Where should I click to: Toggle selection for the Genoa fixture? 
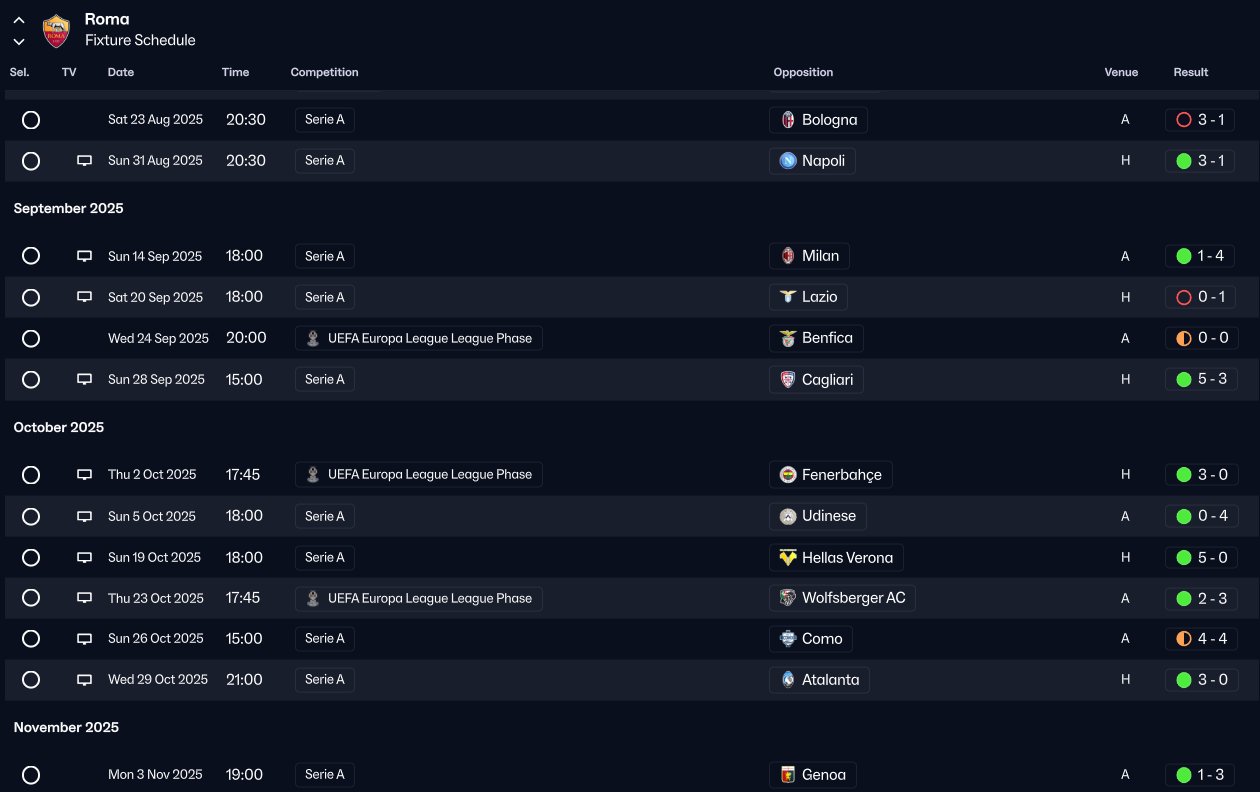31,775
